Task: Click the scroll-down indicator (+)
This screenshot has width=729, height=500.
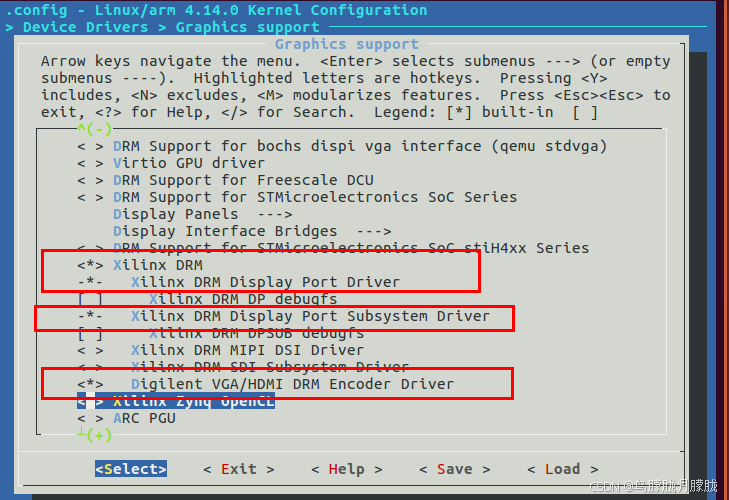Action: pos(94,435)
